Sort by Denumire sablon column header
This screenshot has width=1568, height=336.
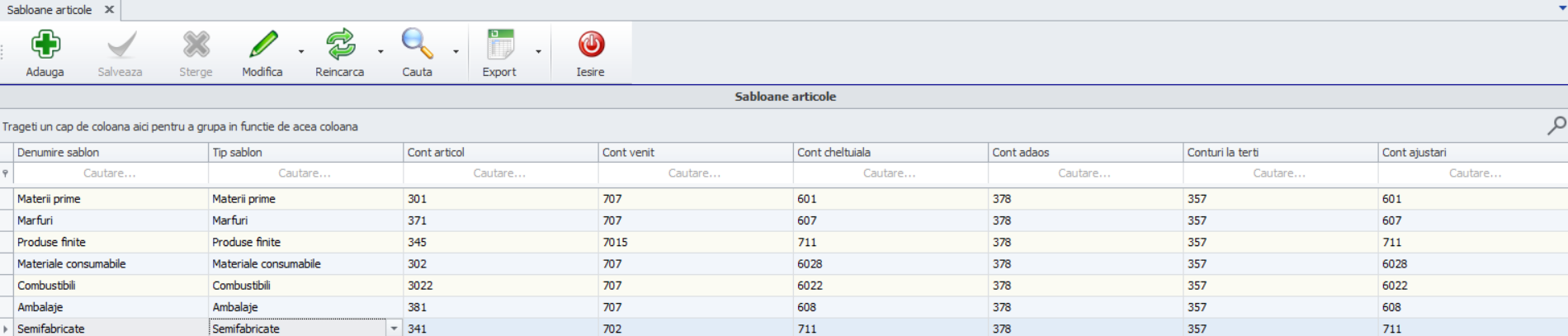[110, 153]
